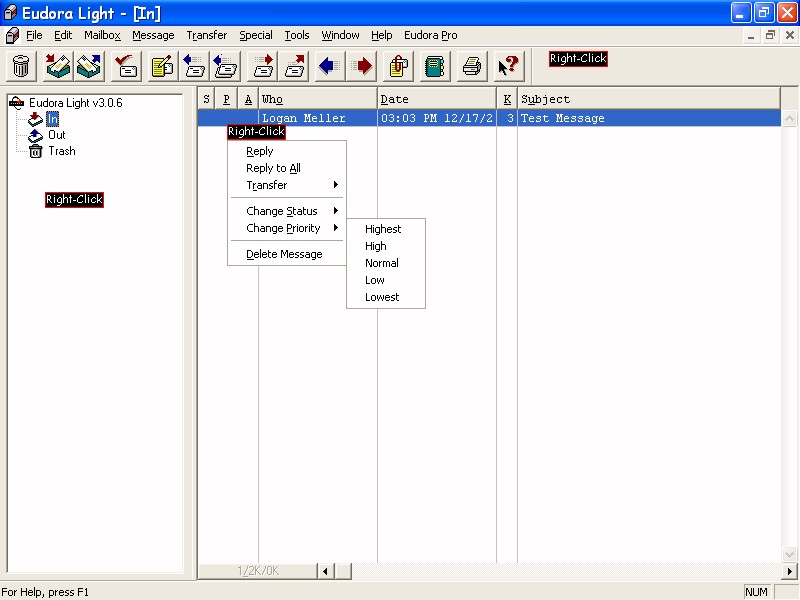Sort by the Date column header

point(437,98)
